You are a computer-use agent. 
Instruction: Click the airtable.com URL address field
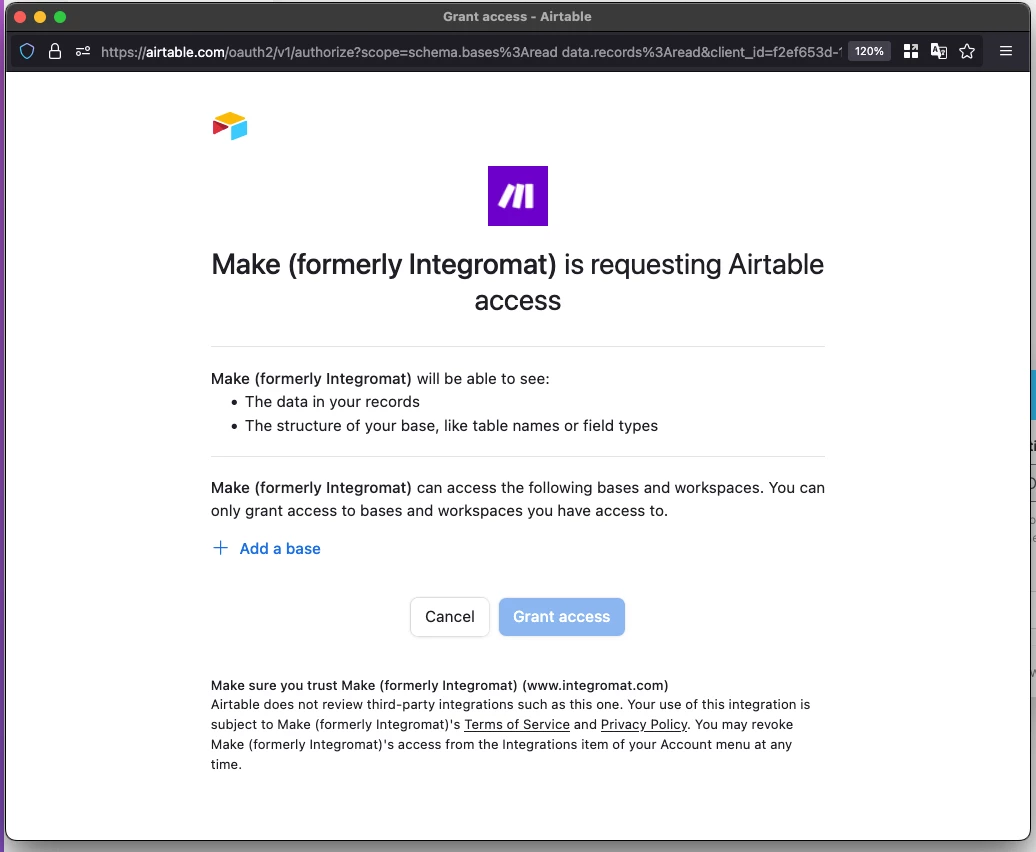coord(471,52)
